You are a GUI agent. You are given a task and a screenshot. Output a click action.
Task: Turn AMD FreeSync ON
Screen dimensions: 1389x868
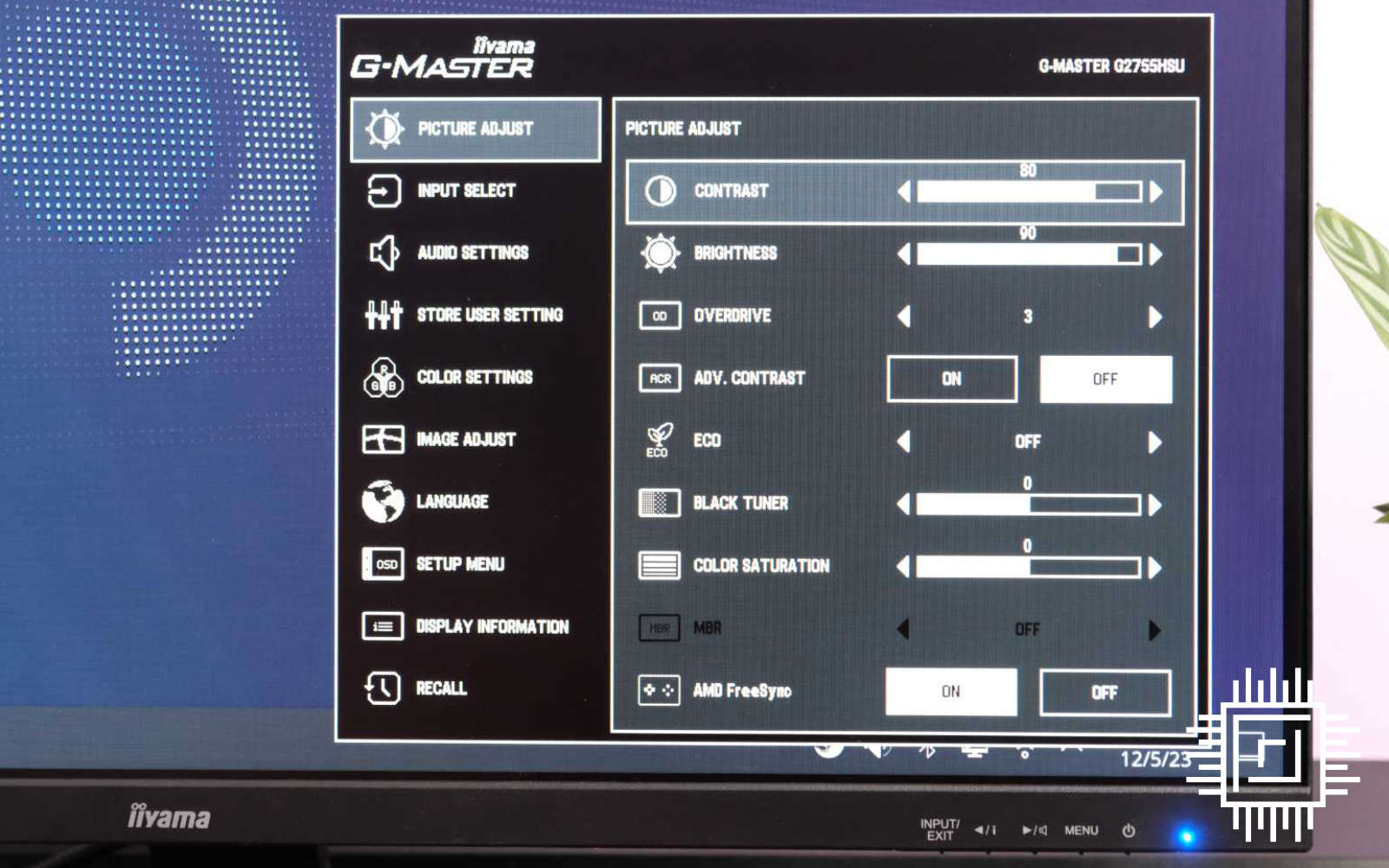tap(951, 692)
